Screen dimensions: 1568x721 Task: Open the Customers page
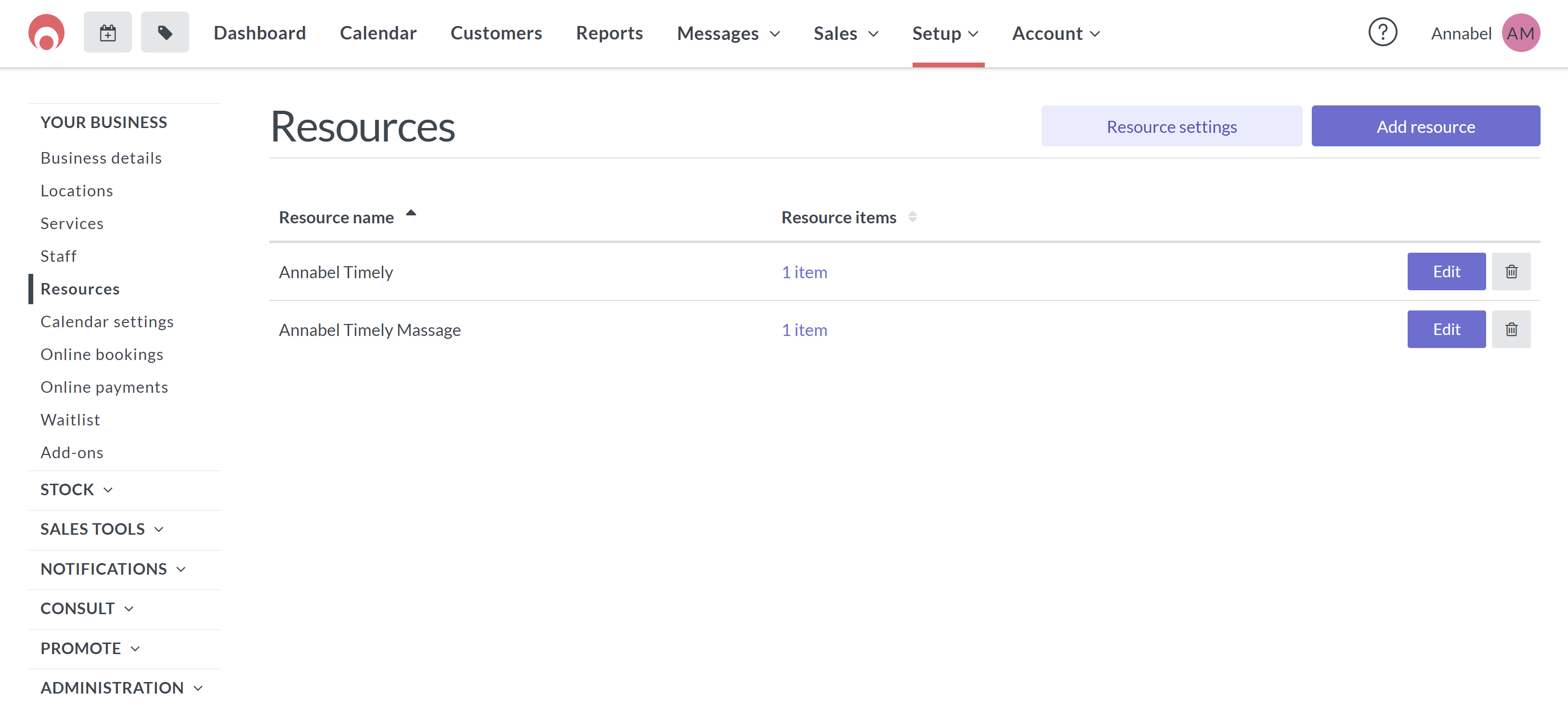pyautogui.click(x=496, y=33)
